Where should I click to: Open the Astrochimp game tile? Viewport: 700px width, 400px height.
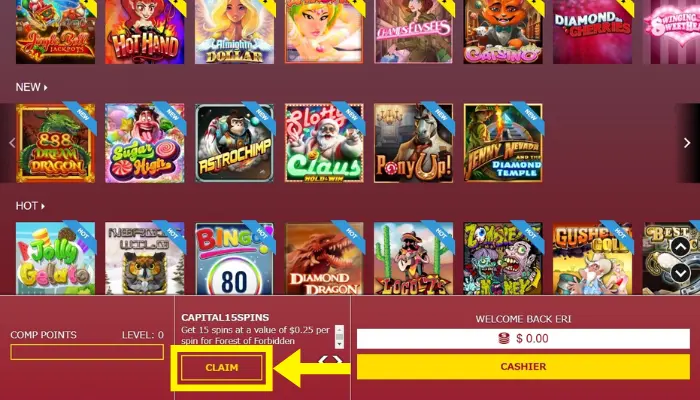[234, 143]
